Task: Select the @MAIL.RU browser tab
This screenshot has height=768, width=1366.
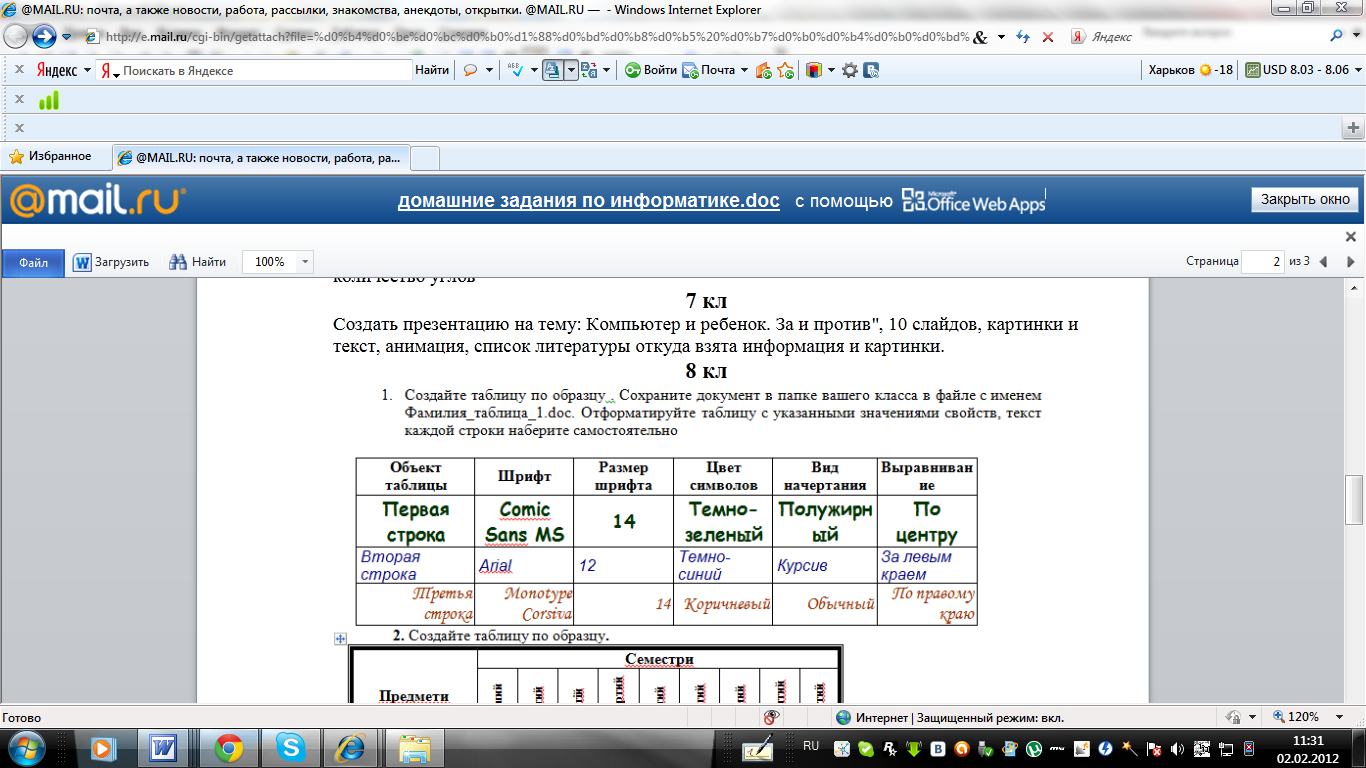Action: pos(260,158)
